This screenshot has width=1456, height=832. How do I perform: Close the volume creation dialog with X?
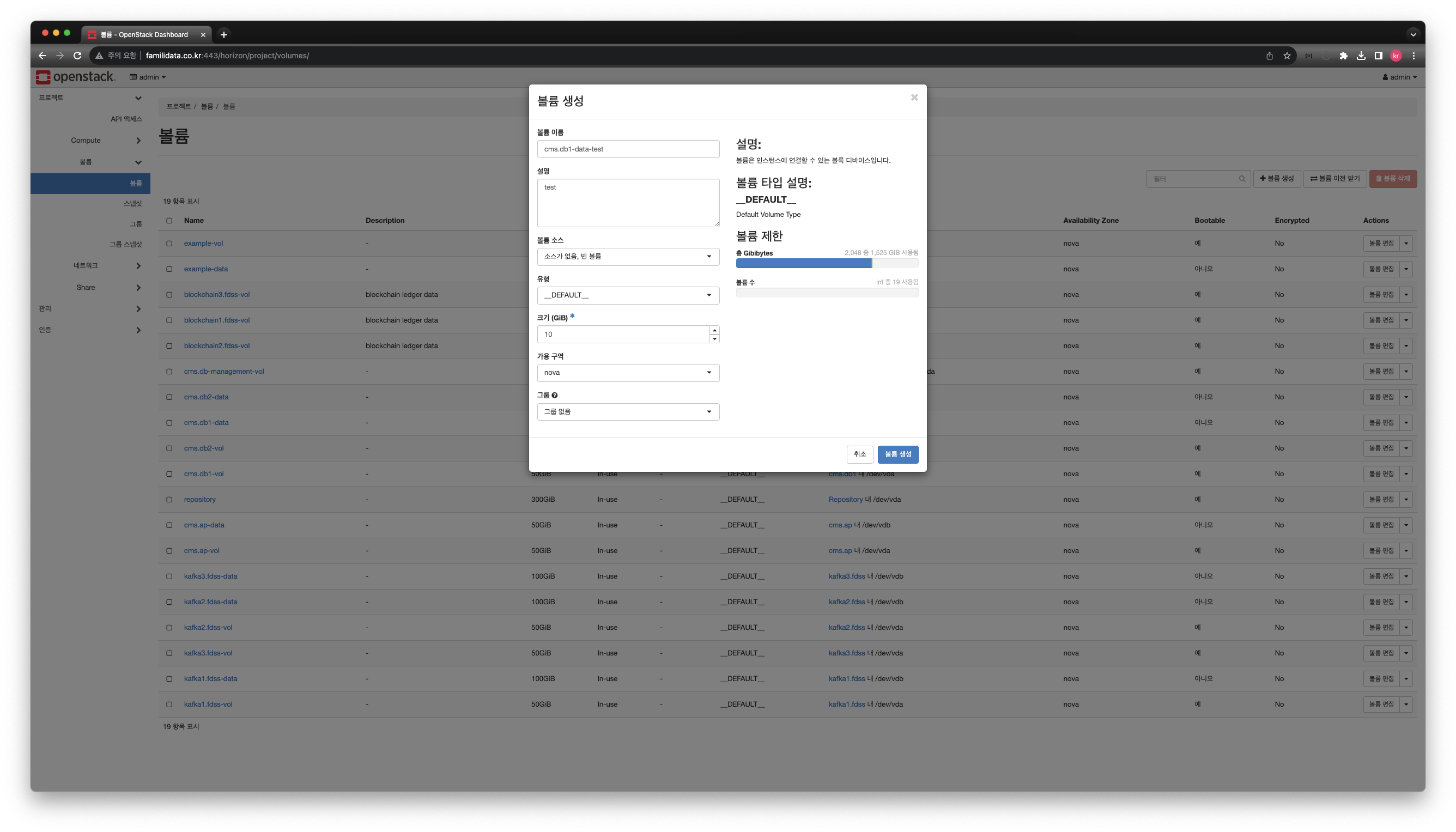point(914,98)
